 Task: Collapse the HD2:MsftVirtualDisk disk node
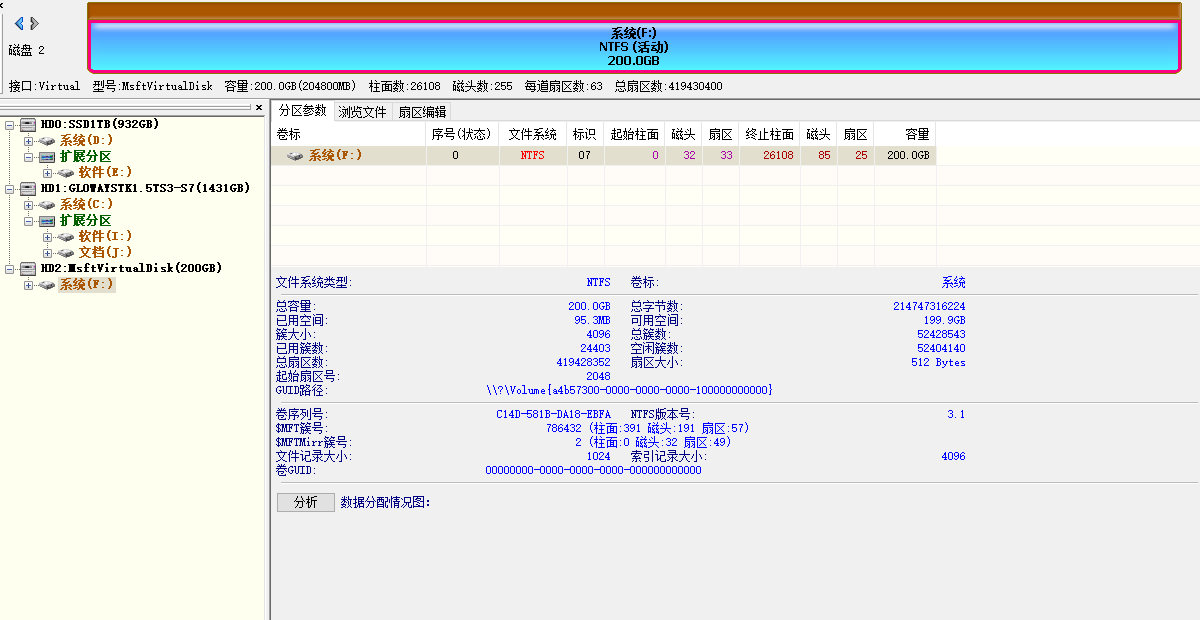point(10,269)
